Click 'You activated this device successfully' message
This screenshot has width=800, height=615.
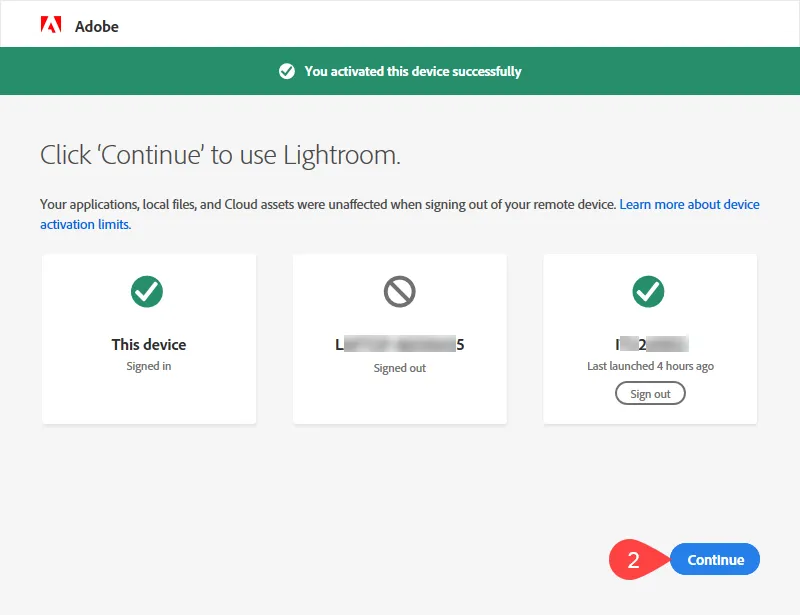tap(413, 71)
